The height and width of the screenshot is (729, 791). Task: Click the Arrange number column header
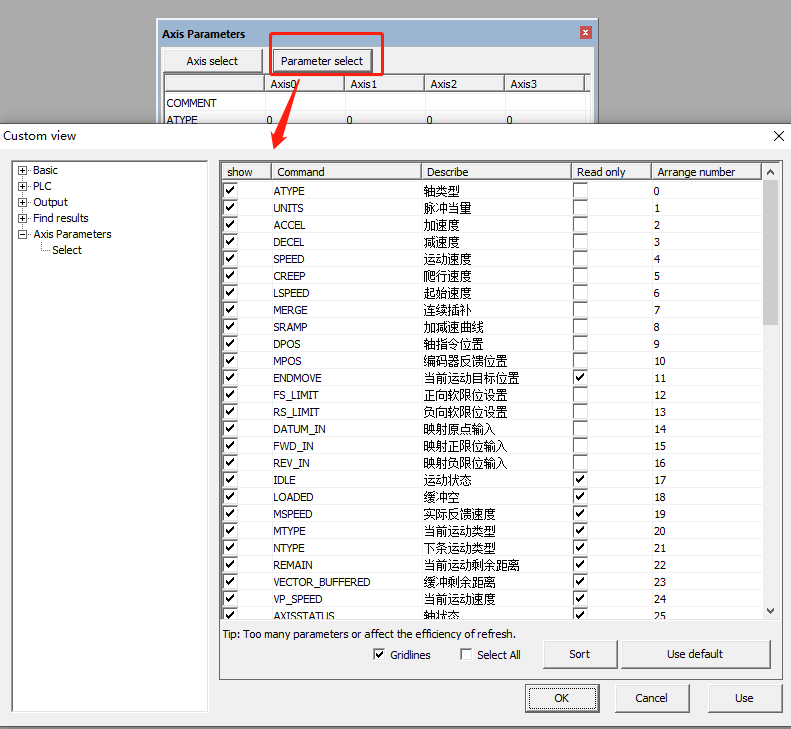[x=705, y=172]
